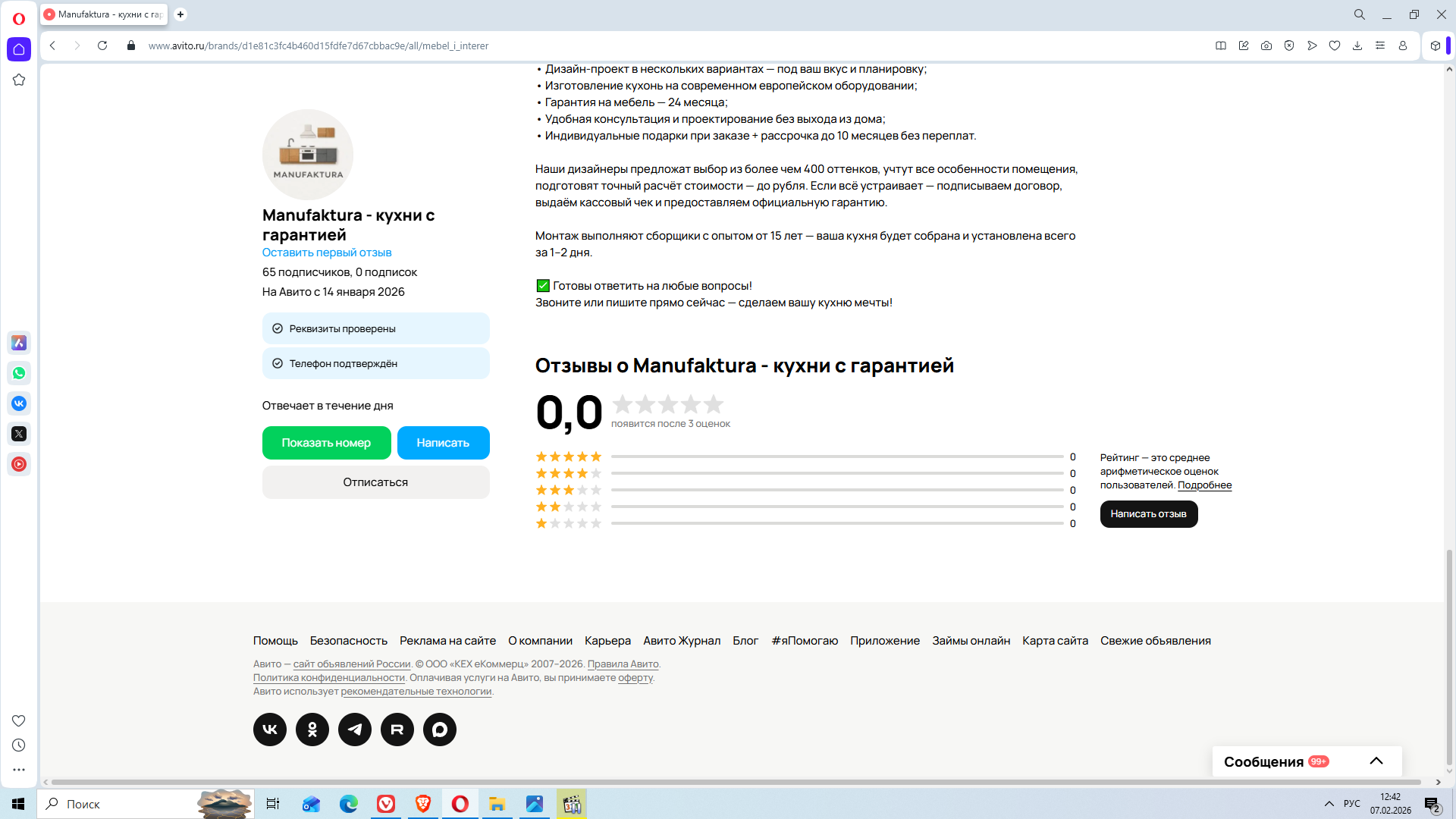Open VK social link in footer
Screen dimensions: 1456x819
pyautogui.click(x=270, y=730)
